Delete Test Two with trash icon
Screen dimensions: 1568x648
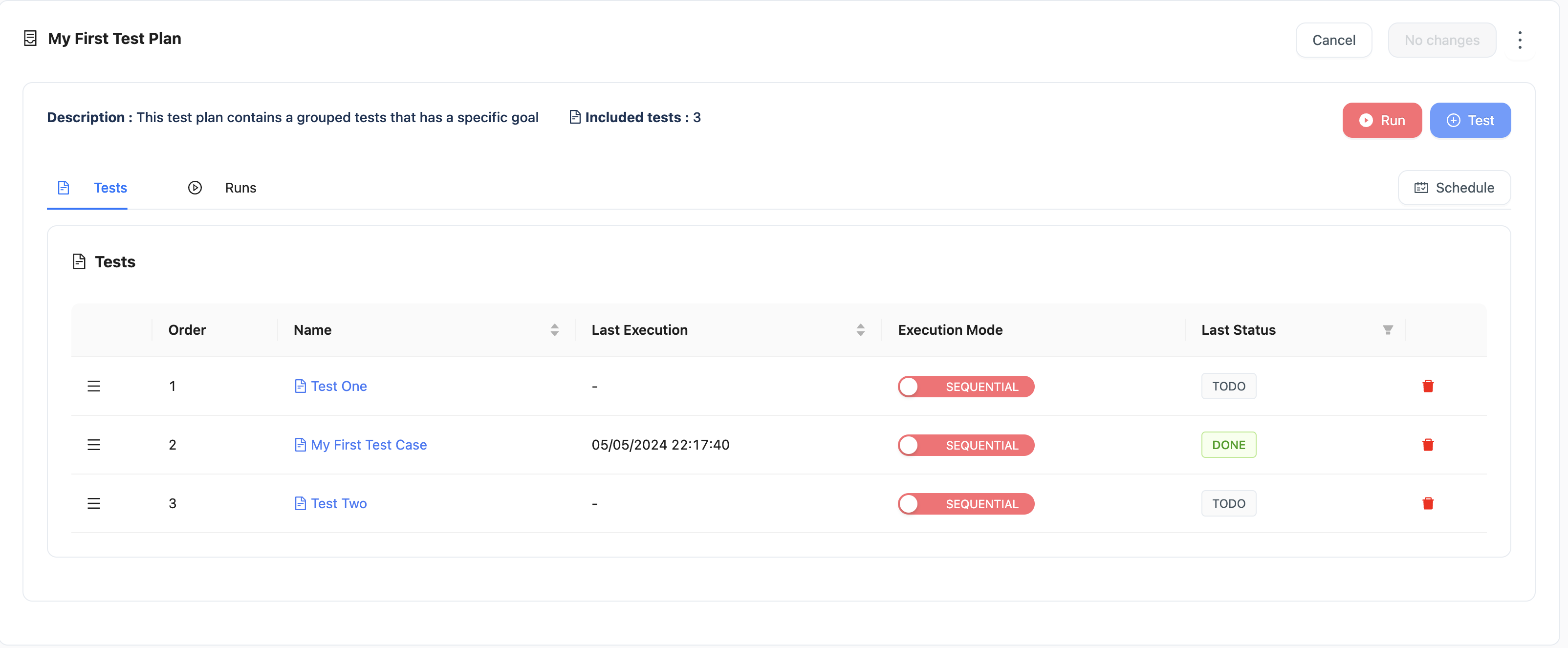tap(1427, 503)
